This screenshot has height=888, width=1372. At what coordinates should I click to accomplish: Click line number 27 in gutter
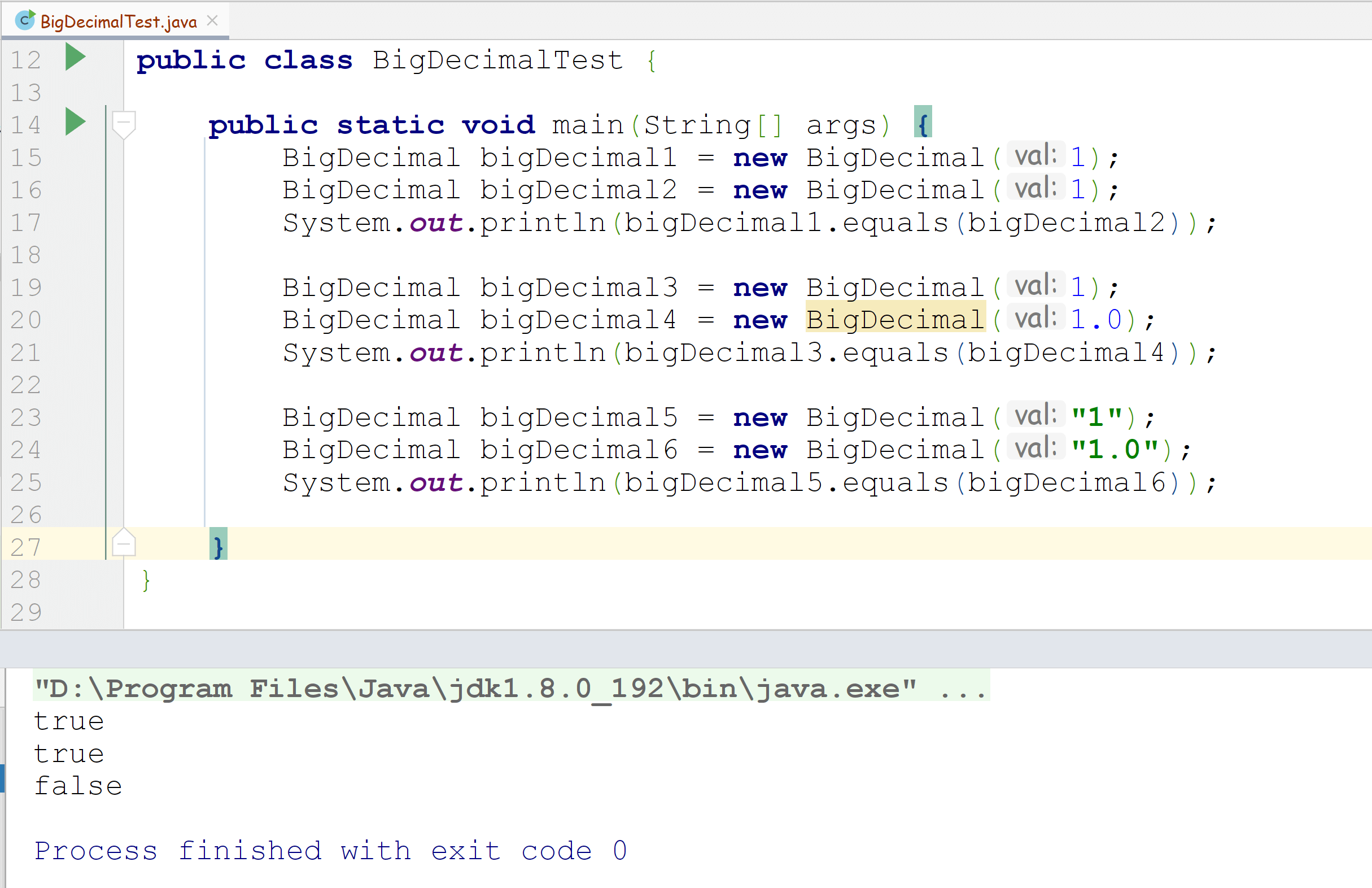[x=26, y=547]
